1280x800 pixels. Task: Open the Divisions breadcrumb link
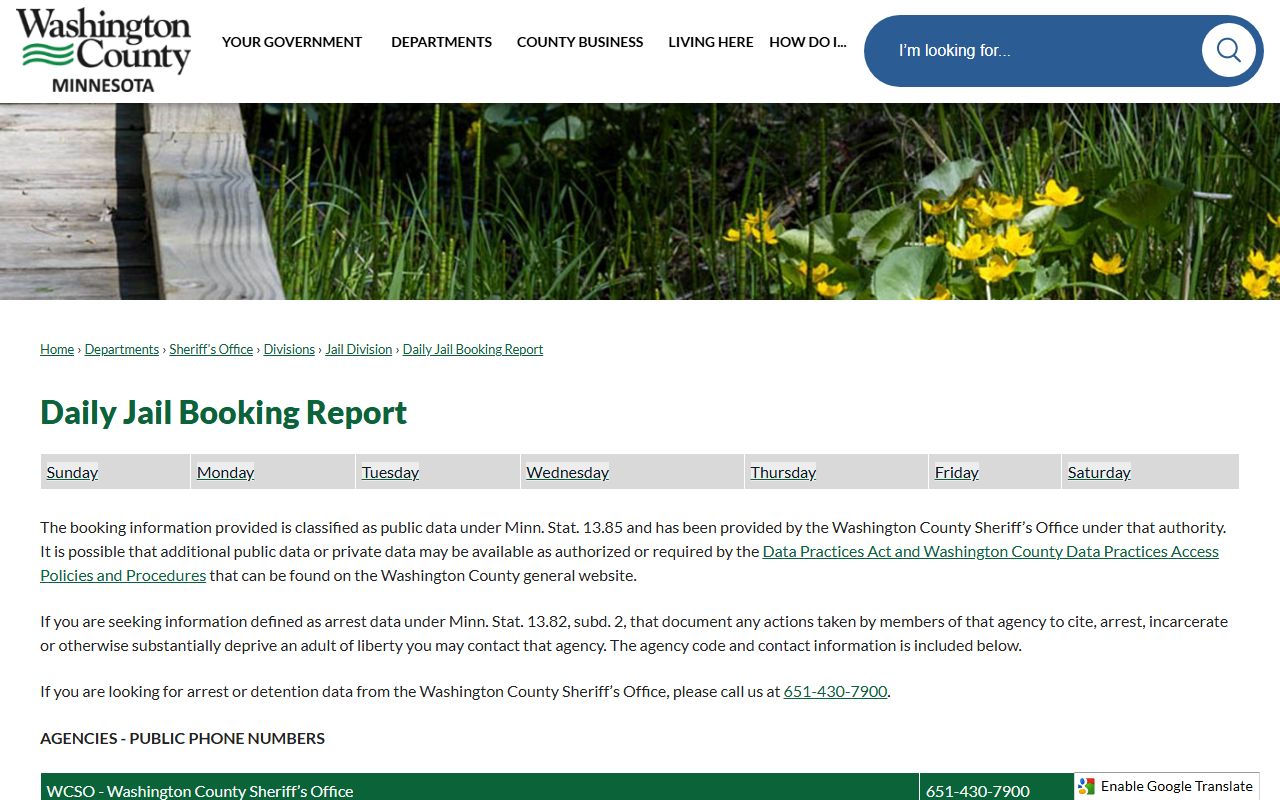tap(289, 349)
